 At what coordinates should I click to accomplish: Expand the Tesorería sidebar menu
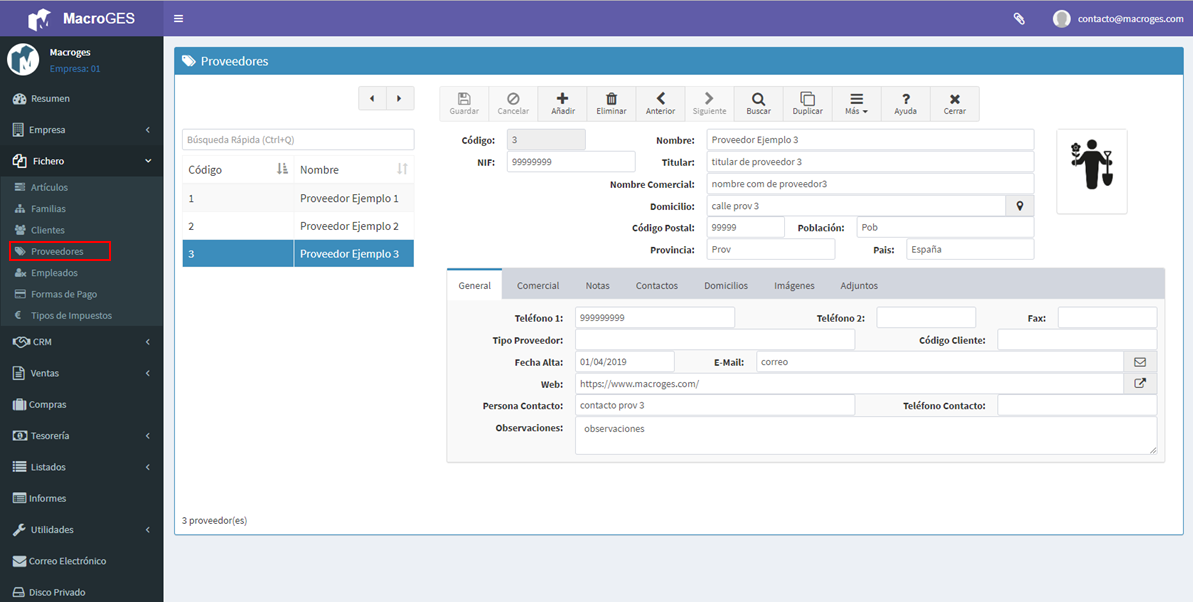click(81, 435)
